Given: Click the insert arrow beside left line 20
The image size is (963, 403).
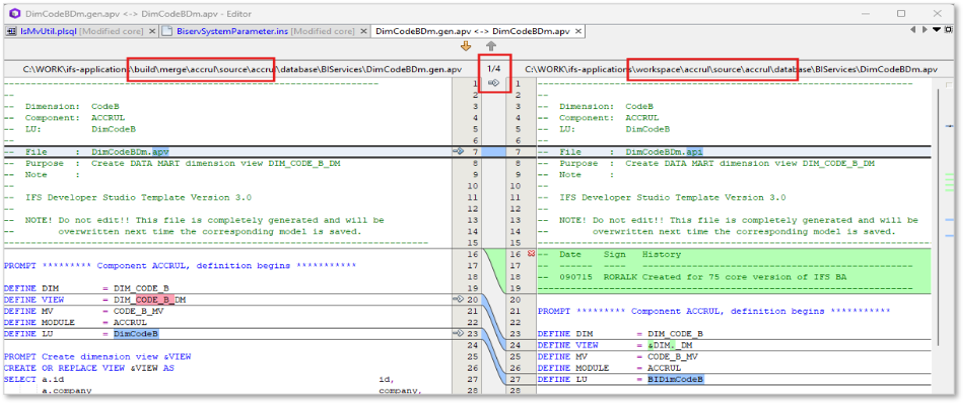Looking at the screenshot, I should point(458,299).
